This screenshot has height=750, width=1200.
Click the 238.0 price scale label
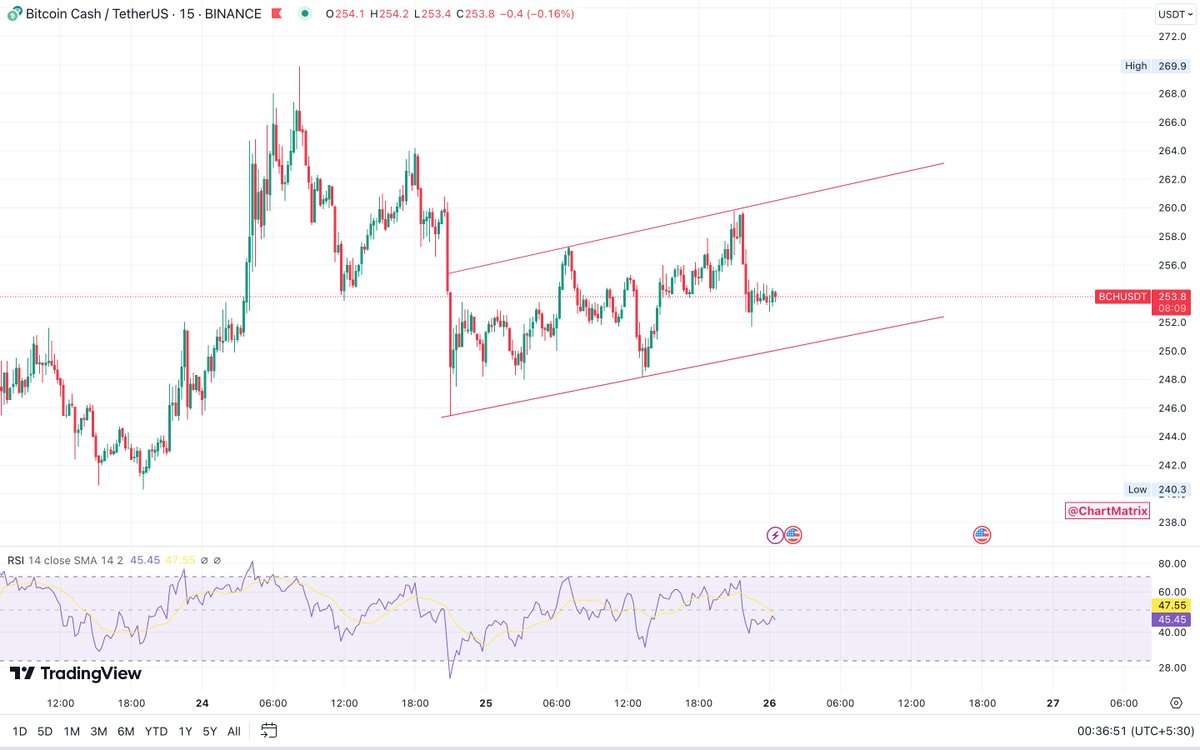[x=1172, y=522]
